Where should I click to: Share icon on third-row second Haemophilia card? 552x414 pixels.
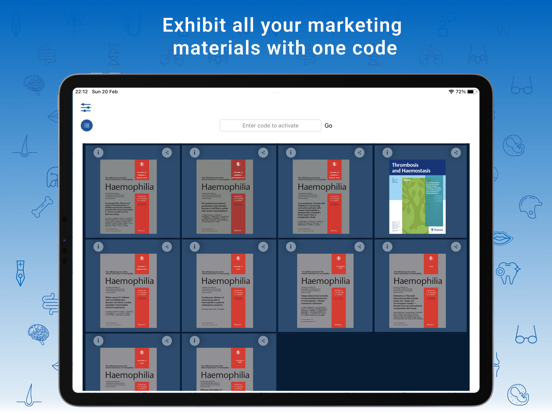coord(263,340)
